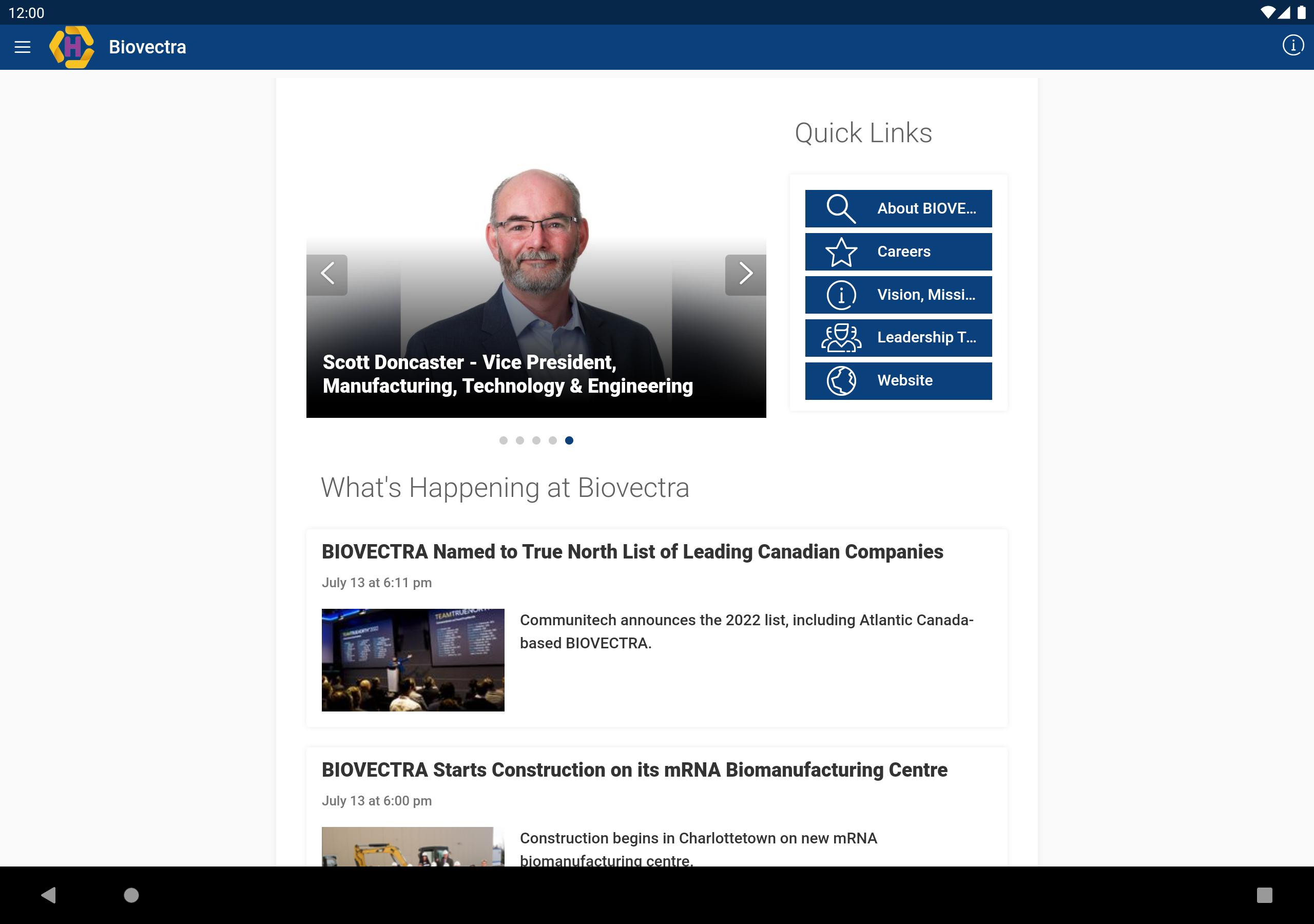Jump to the second carousel slide dot
Viewport: 1314px width, 924px height.
coord(519,440)
